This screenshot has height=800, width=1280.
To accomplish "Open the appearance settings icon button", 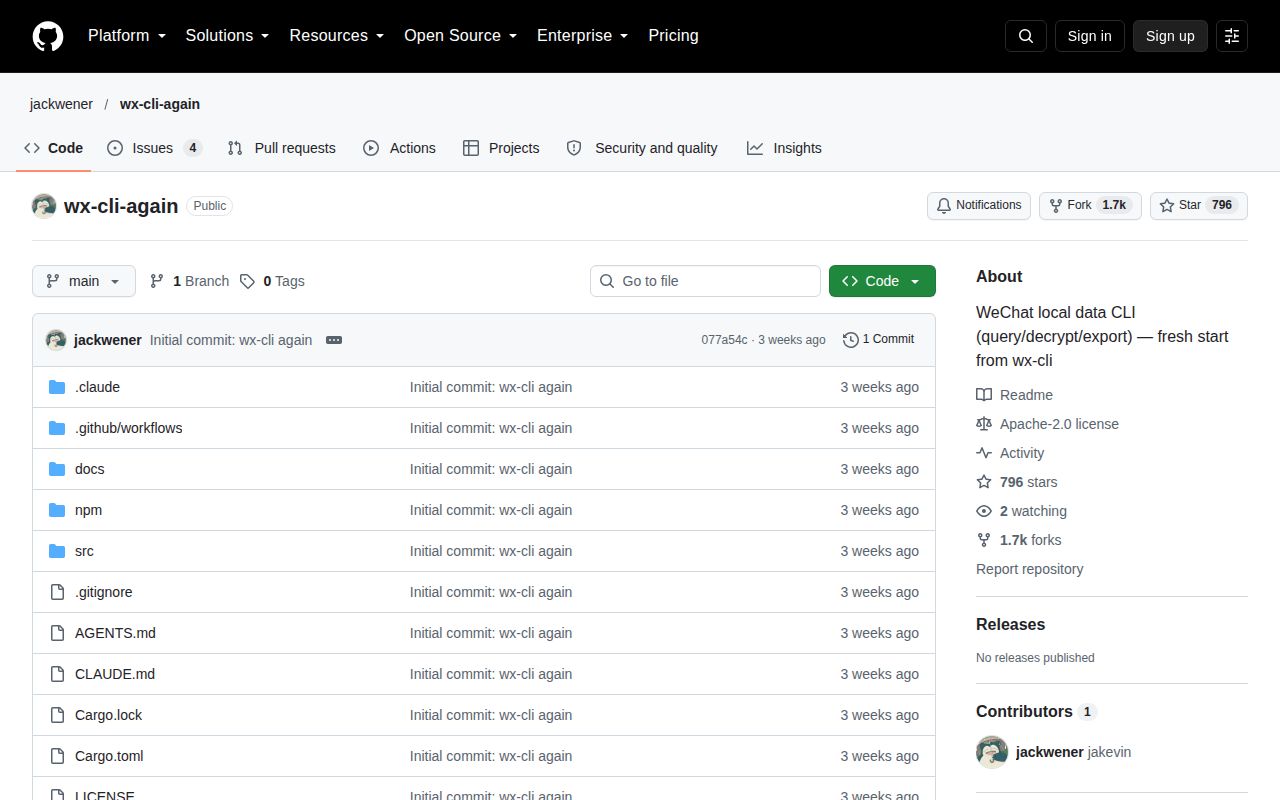I will [x=1232, y=36].
